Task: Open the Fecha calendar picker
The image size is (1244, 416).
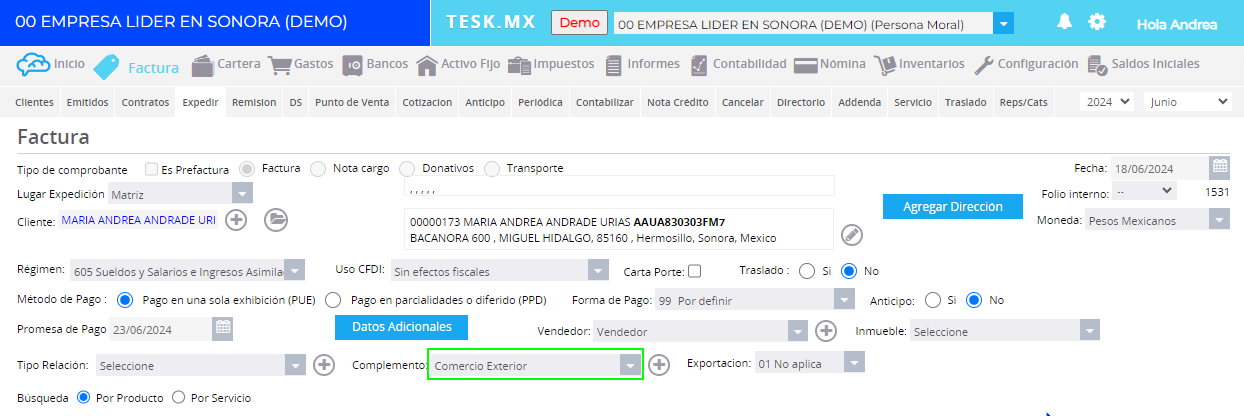Action: point(1220,167)
